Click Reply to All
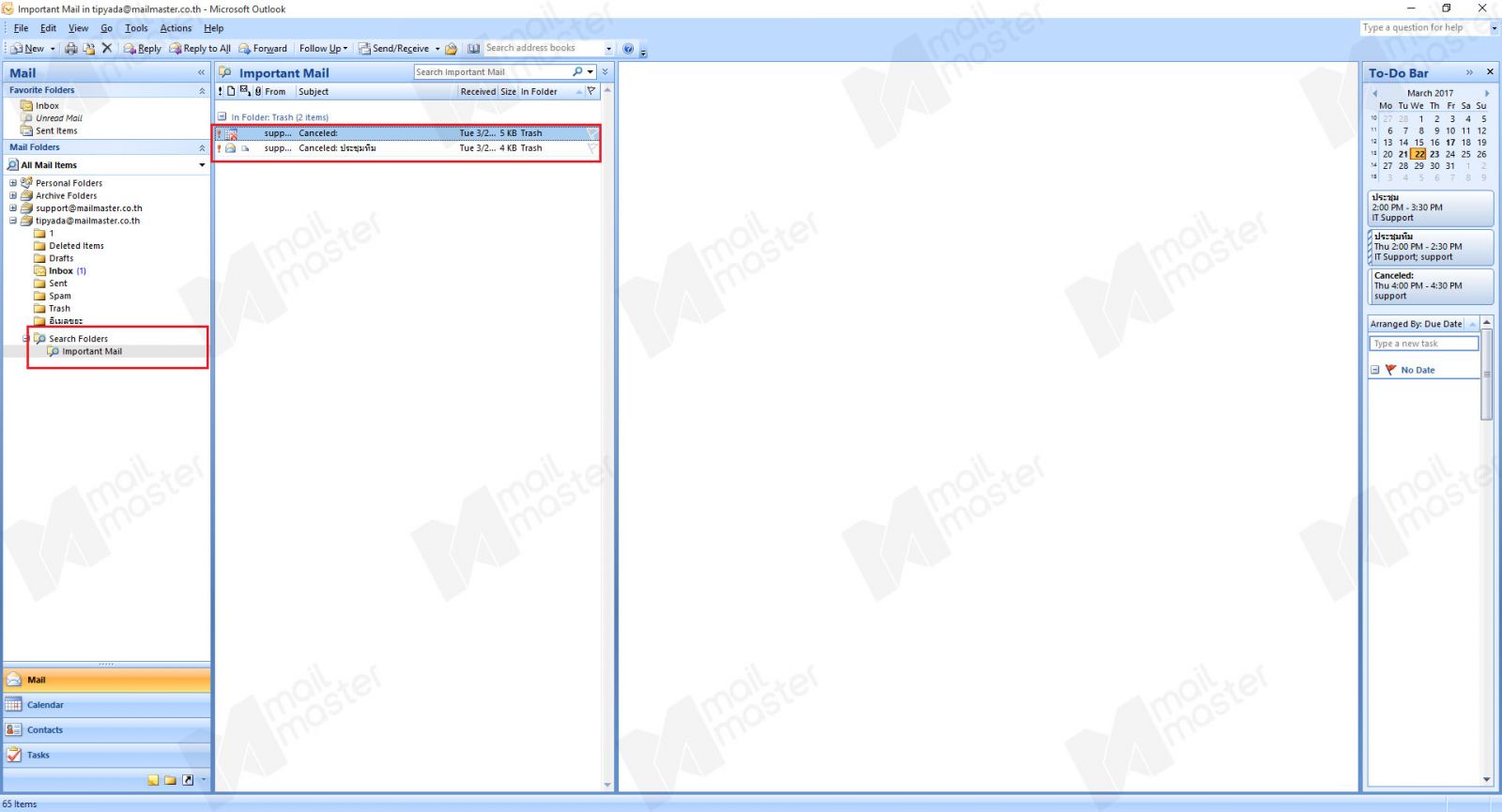The image size is (1502, 812). (200, 48)
